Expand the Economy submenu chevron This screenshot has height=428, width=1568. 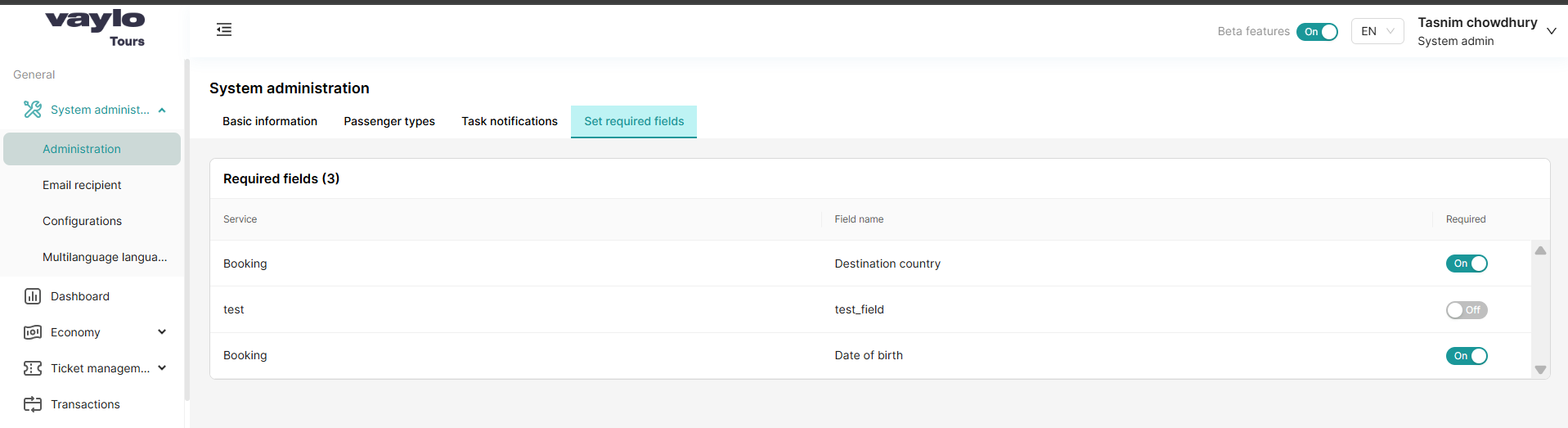click(x=162, y=332)
